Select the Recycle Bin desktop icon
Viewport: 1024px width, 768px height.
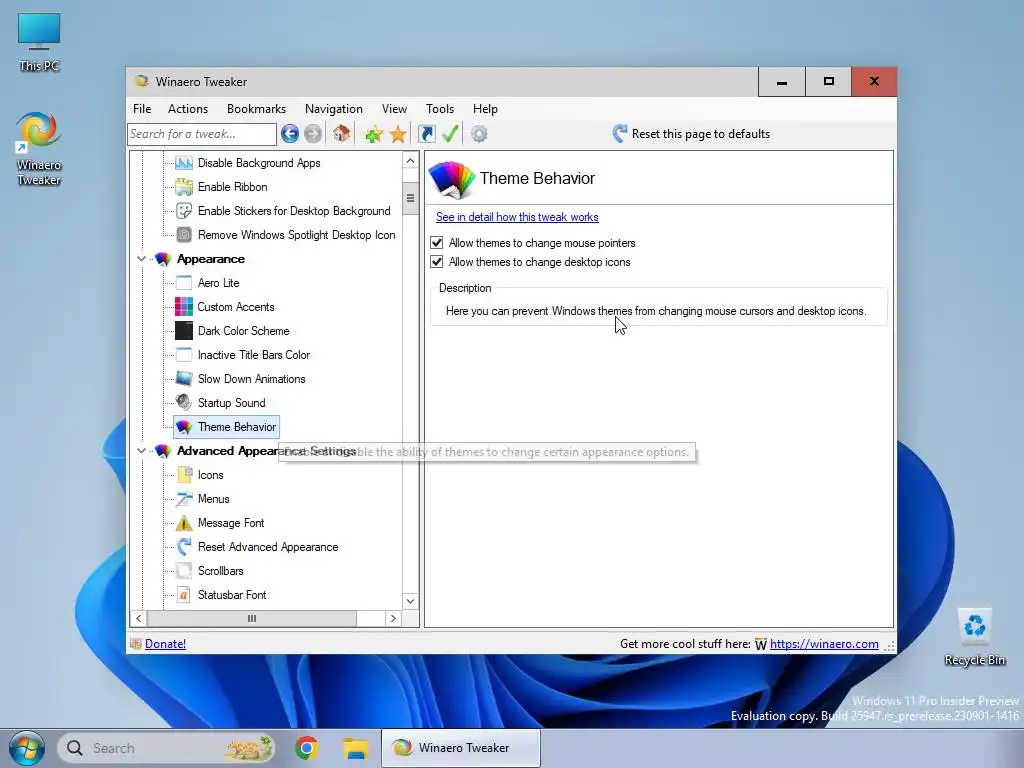974,637
